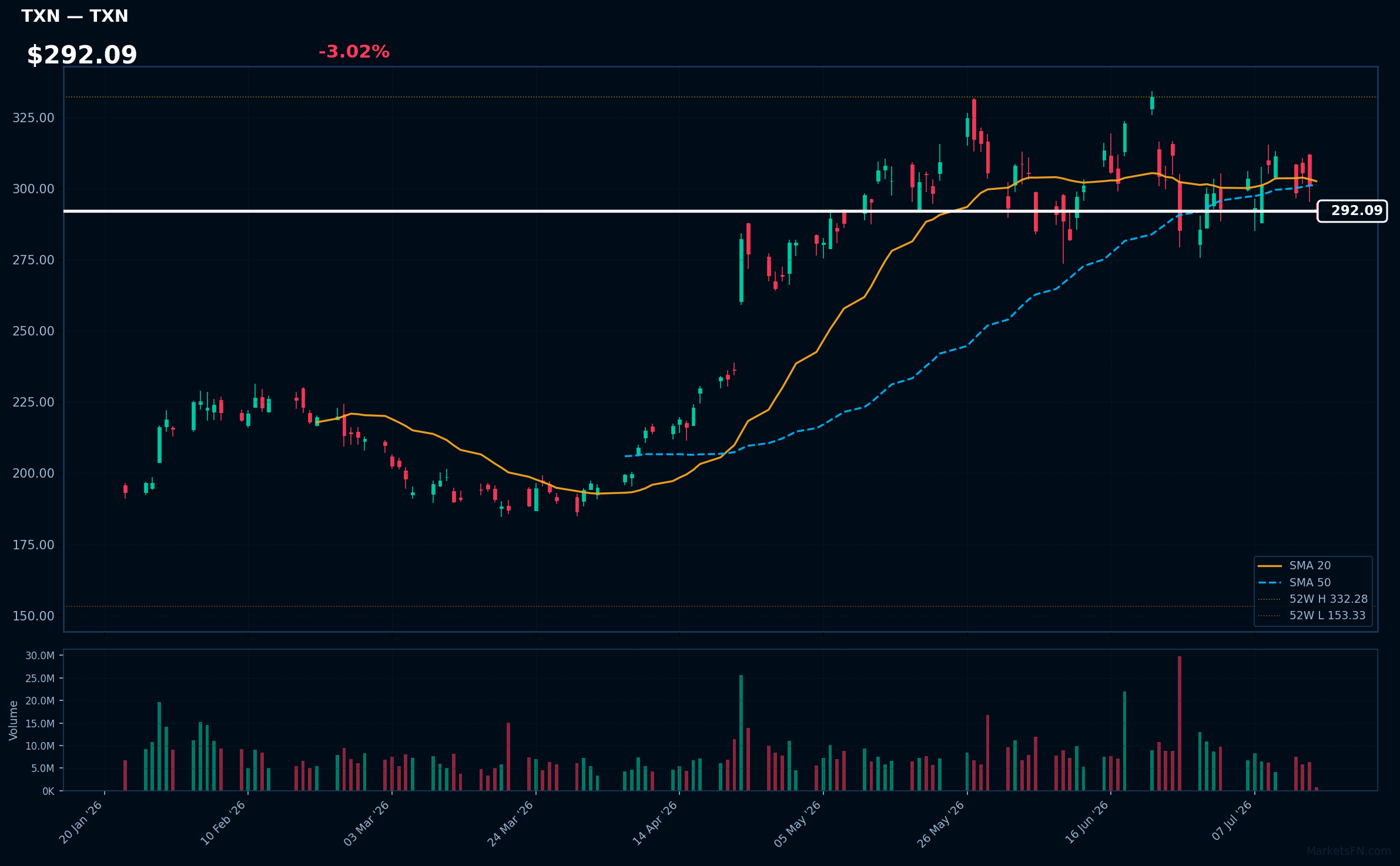Click the 325.00 price axis label
1400x866 pixels.
34,118
